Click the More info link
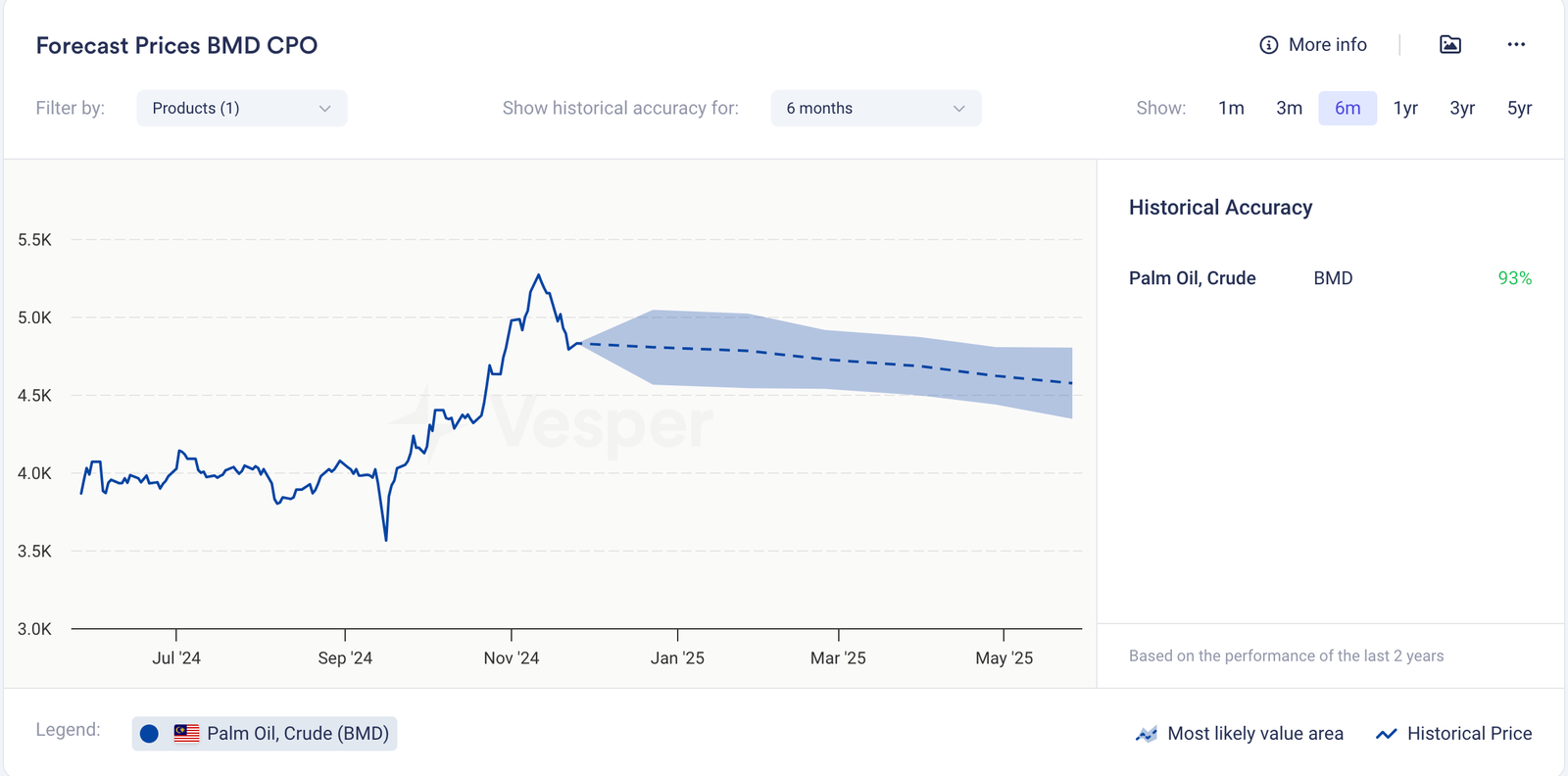The width and height of the screenshot is (1568, 776). pyautogui.click(x=1327, y=45)
